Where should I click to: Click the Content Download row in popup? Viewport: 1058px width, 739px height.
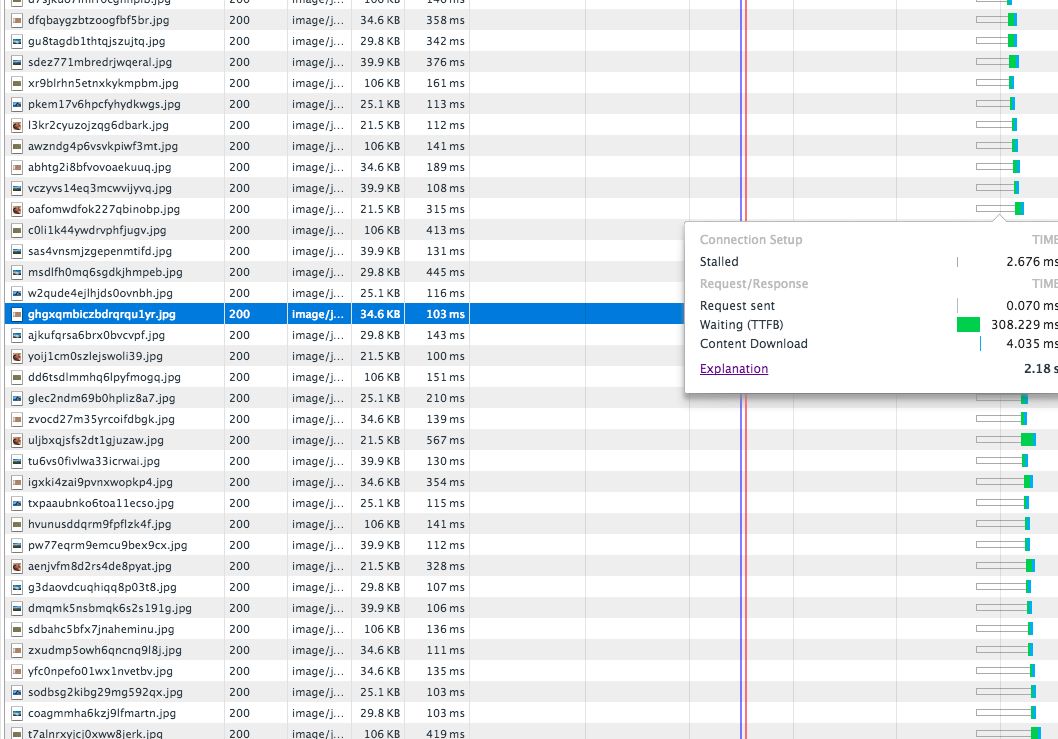tap(879, 344)
